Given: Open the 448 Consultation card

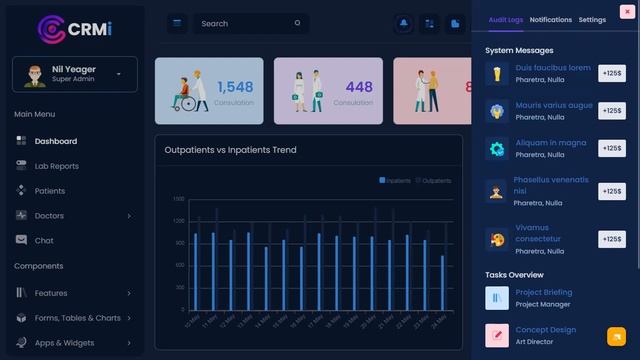Looking at the screenshot, I should pyautogui.click(x=328, y=91).
